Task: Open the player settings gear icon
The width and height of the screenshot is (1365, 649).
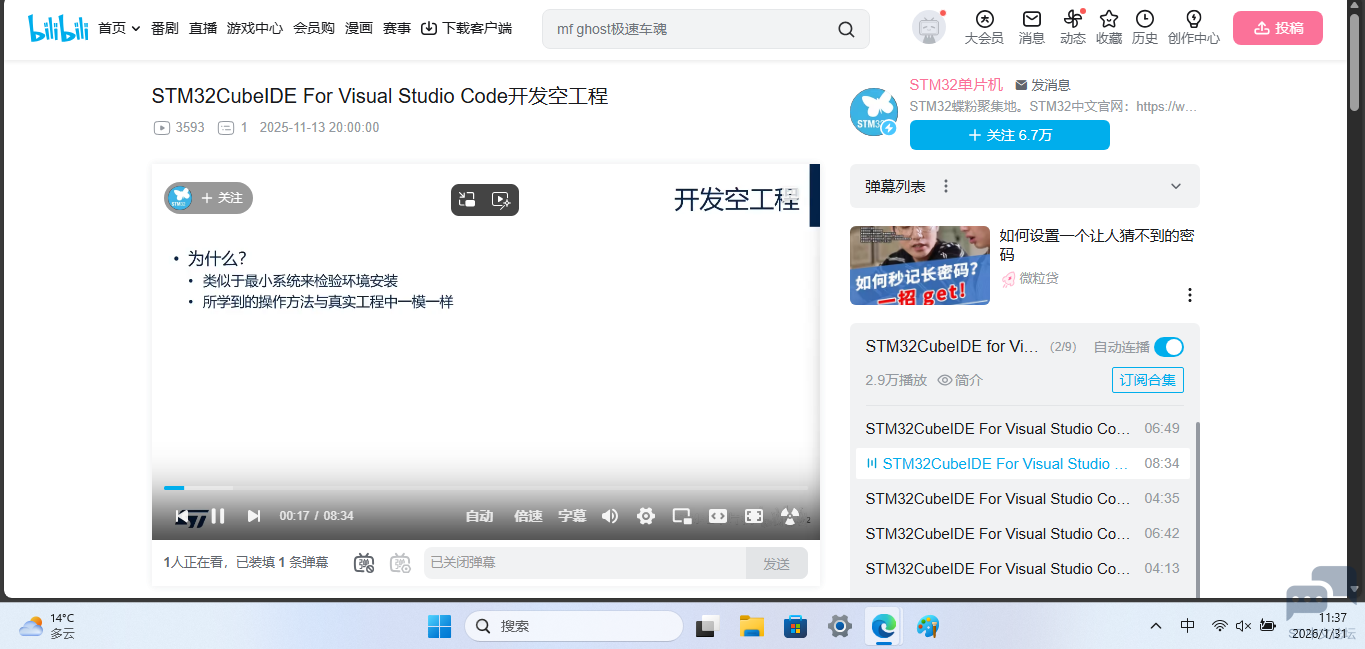Action: coord(645,516)
